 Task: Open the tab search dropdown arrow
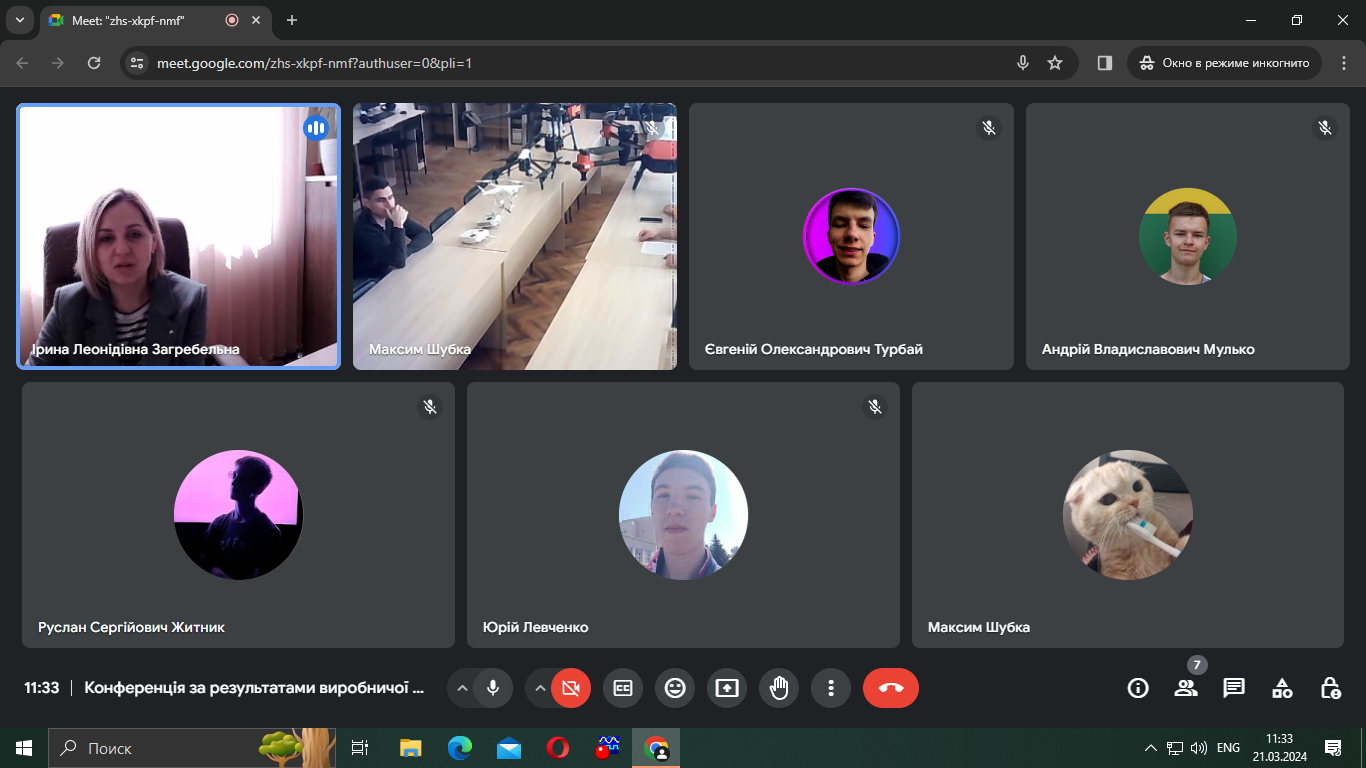click(x=19, y=20)
